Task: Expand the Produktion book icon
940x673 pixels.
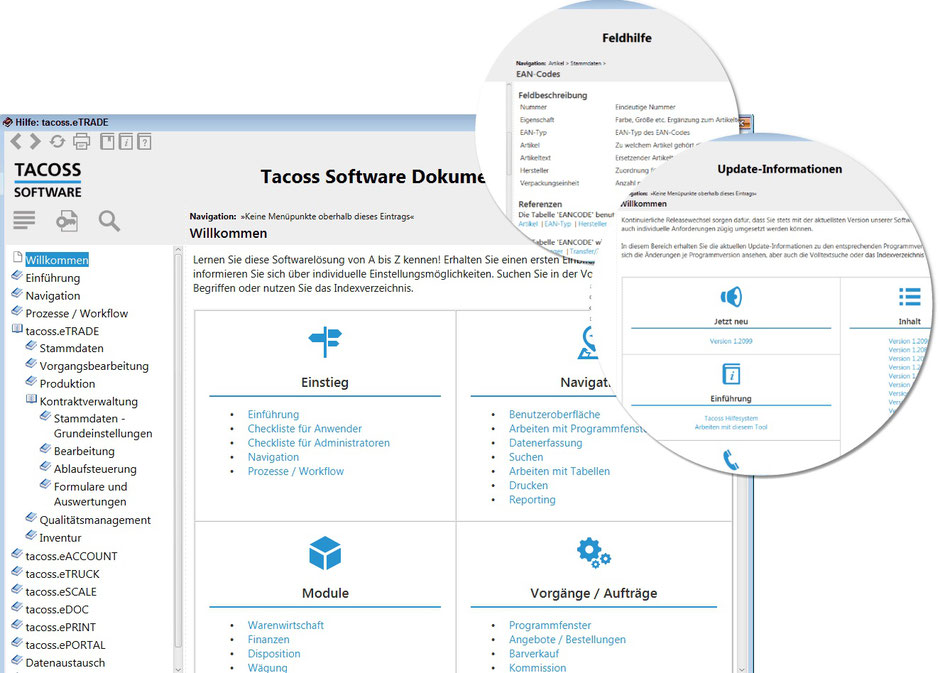Action: tap(32, 381)
